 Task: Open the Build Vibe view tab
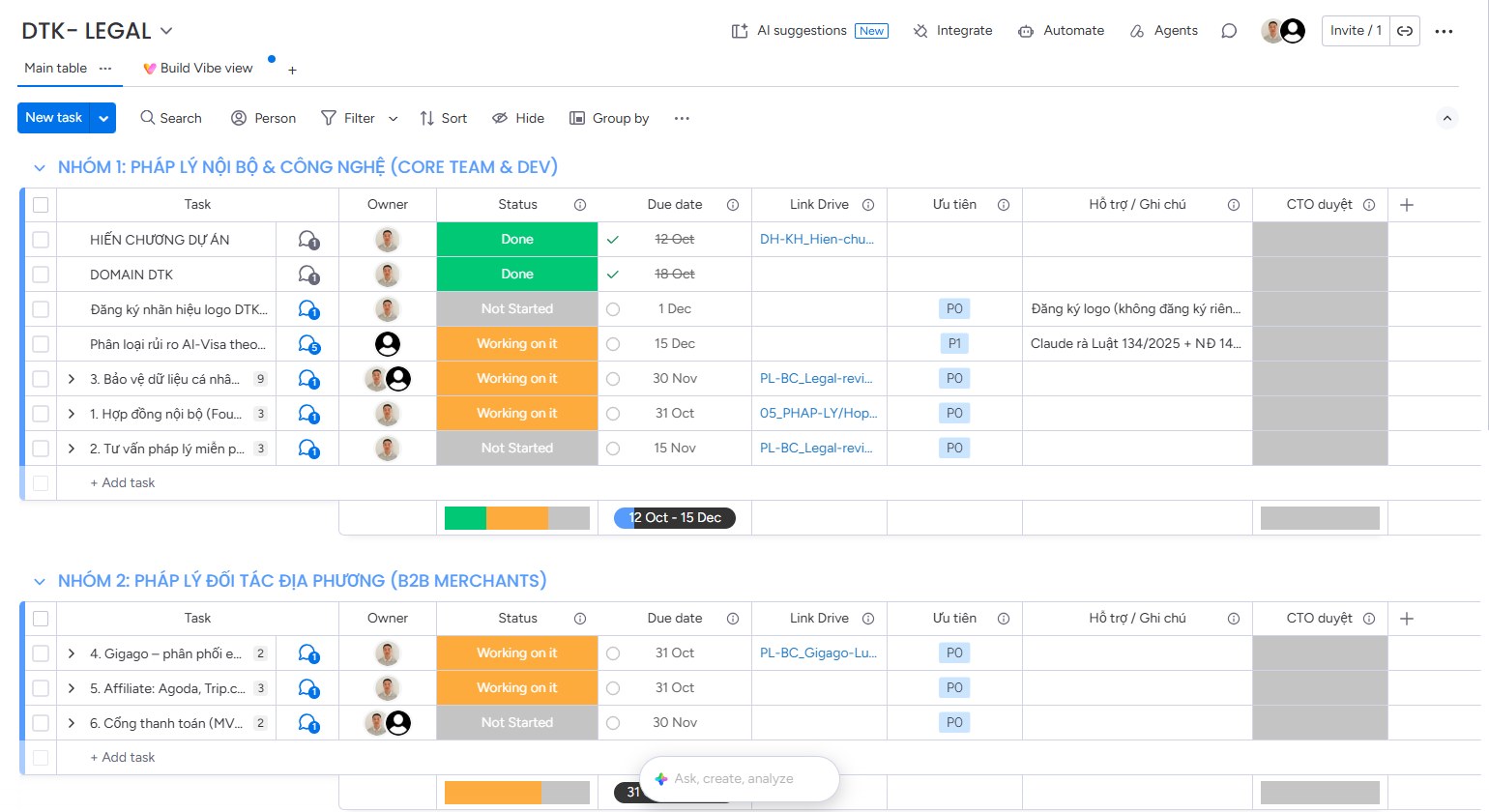(x=198, y=69)
